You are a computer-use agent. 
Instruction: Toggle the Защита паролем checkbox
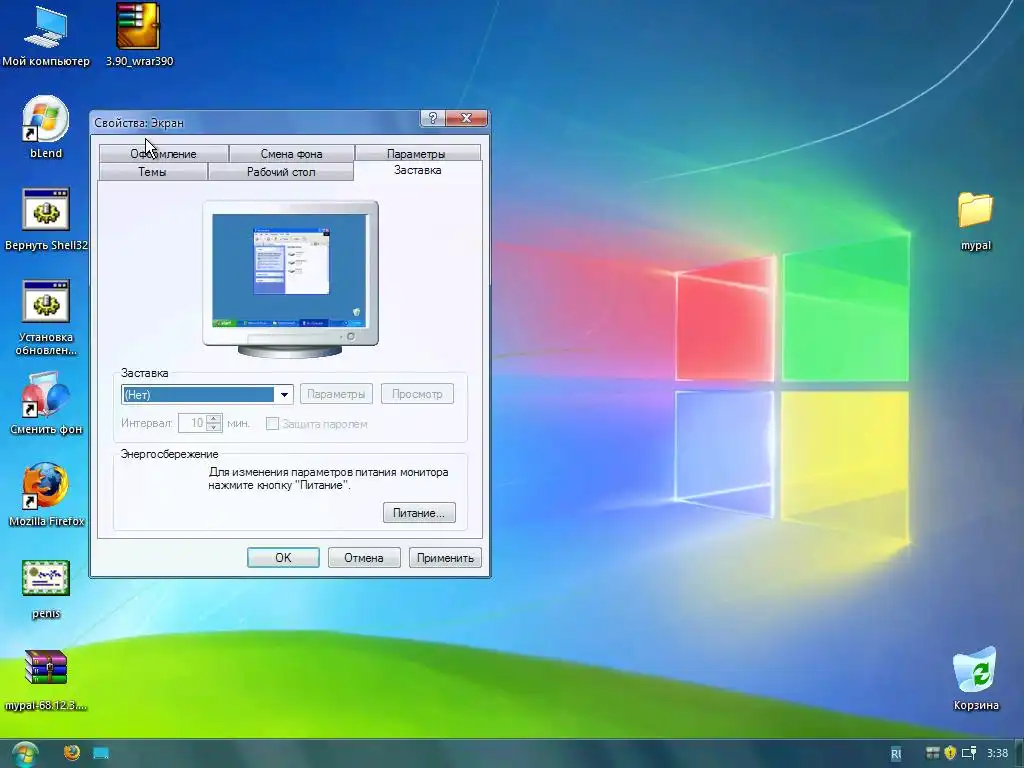[x=272, y=424]
